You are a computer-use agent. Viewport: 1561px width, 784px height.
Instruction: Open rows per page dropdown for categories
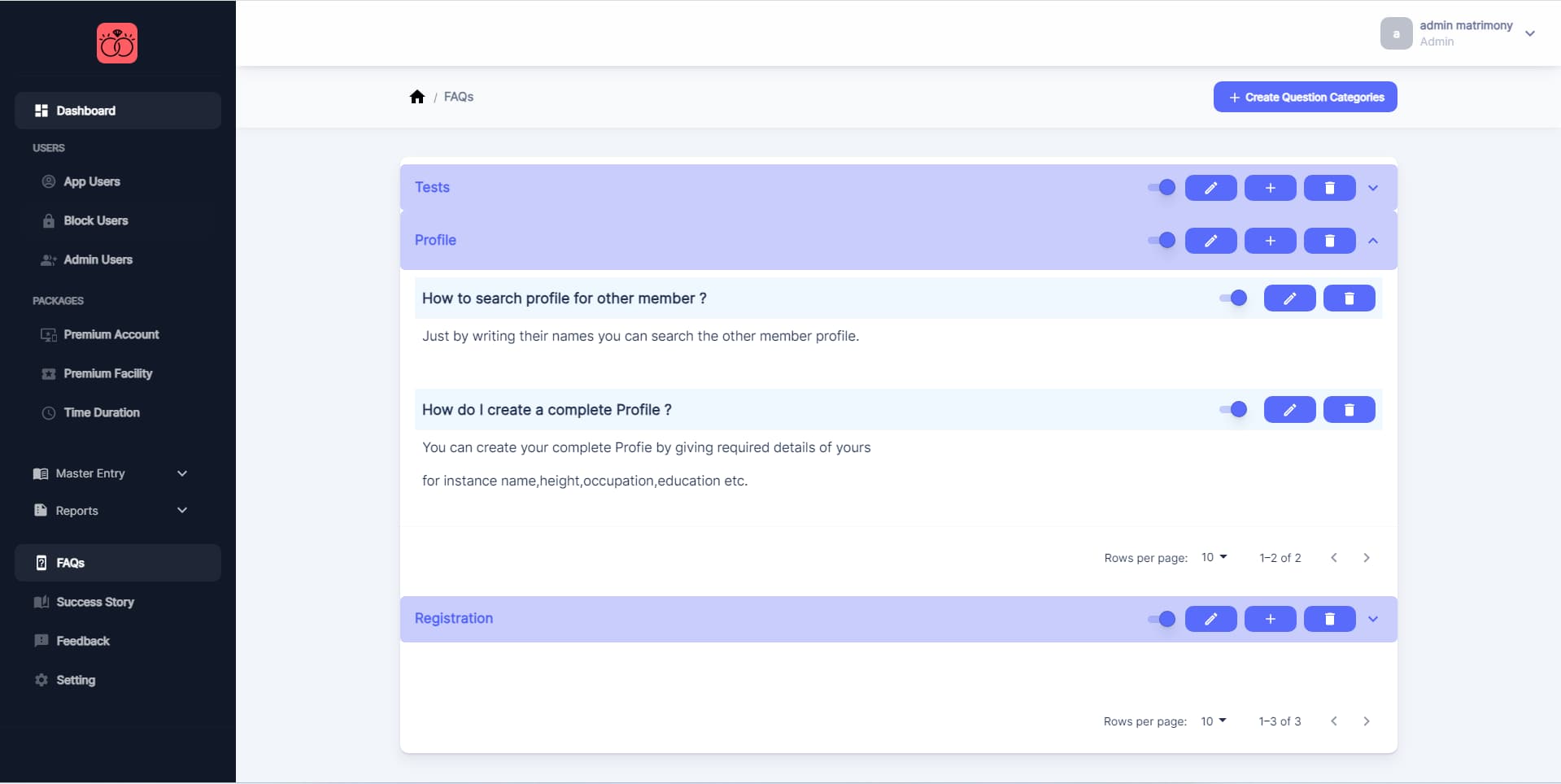point(1213,721)
